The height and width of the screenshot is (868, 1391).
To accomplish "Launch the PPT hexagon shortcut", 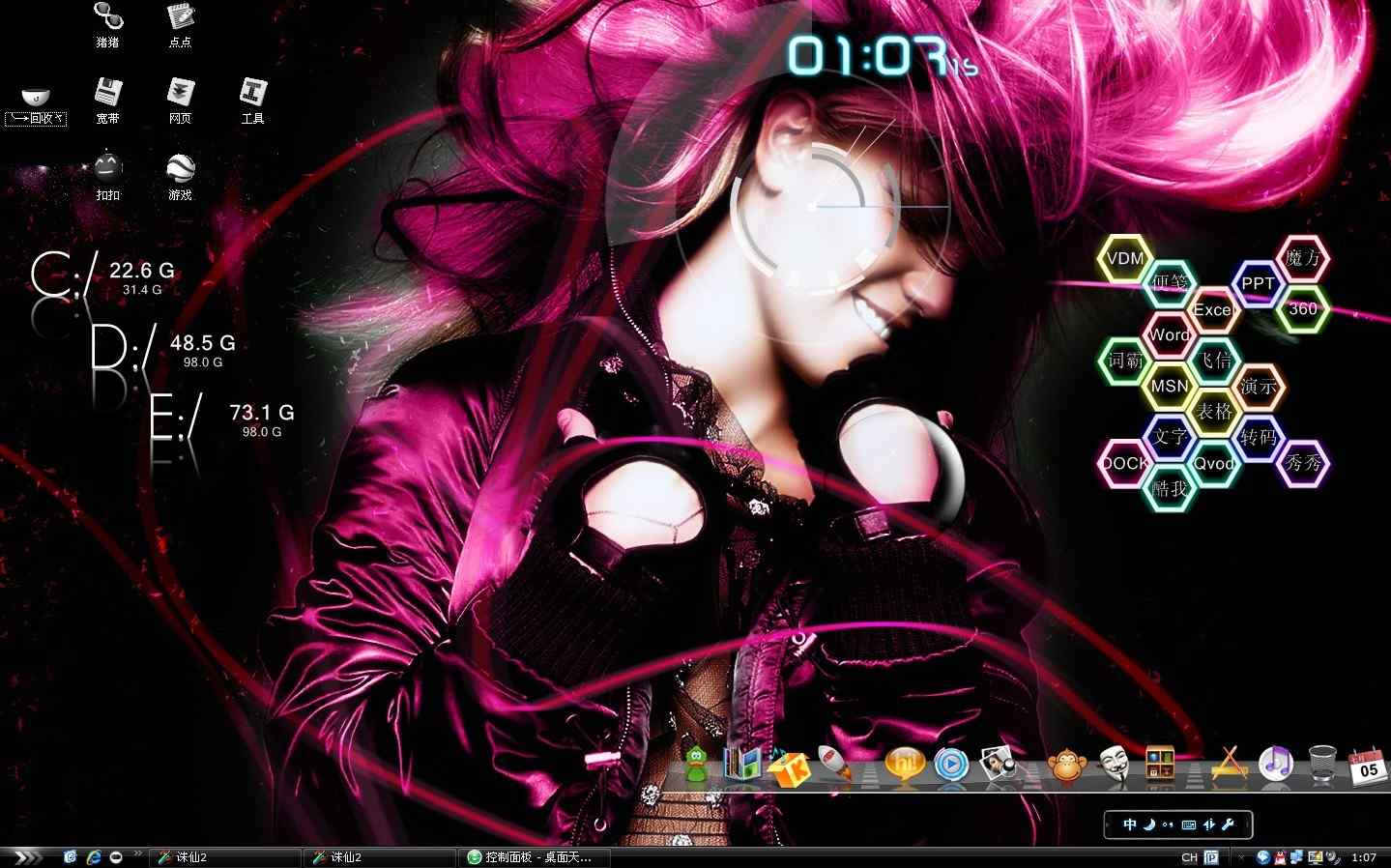I will click(1258, 283).
